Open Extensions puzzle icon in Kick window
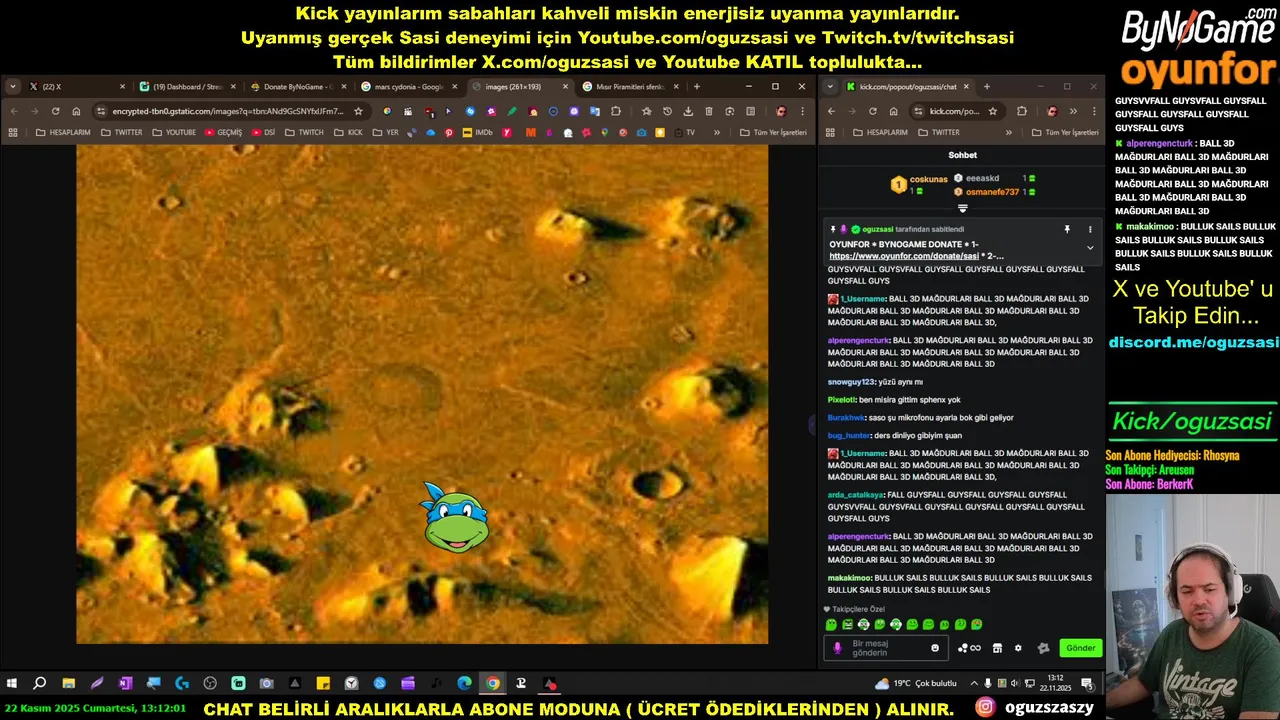The height and width of the screenshot is (720, 1280). click(x=1021, y=111)
